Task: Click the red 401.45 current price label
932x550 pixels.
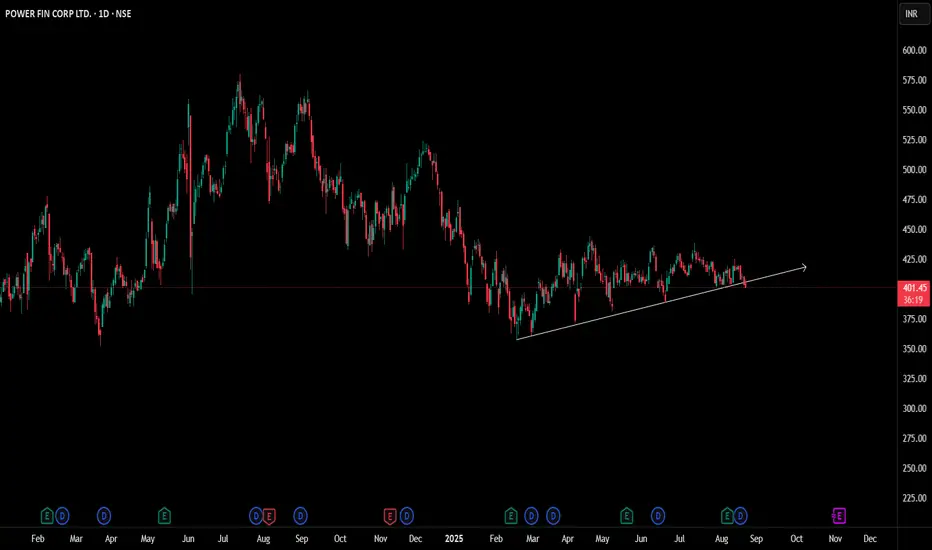Action: pos(914,288)
